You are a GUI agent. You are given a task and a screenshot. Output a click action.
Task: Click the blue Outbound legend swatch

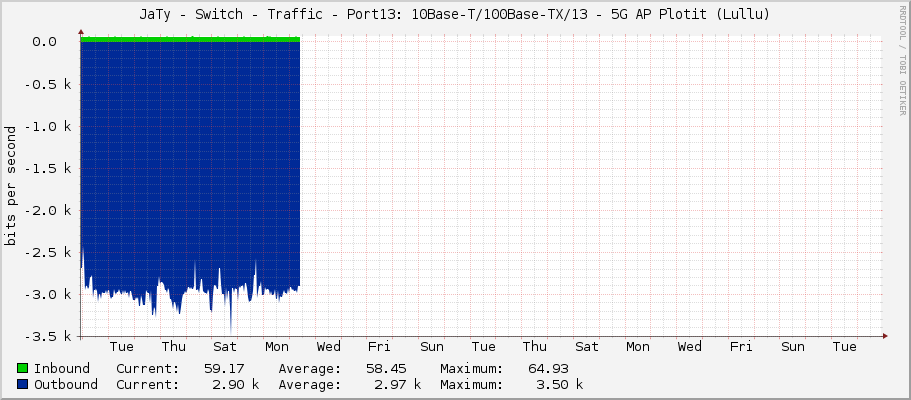pos(23,384)
